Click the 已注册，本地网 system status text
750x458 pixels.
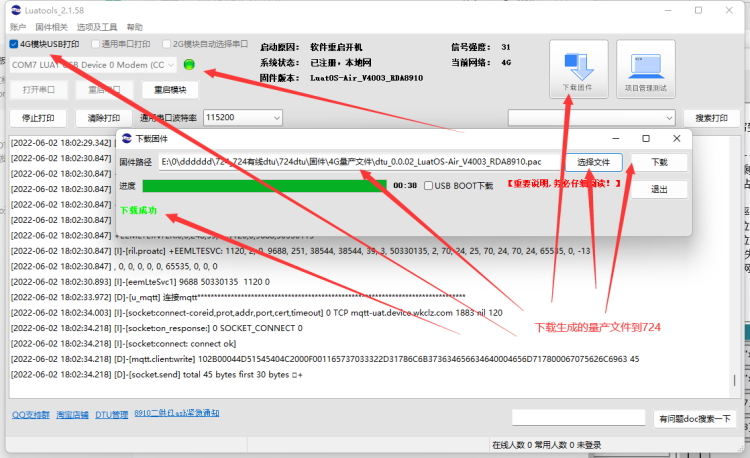click(341, 63)
